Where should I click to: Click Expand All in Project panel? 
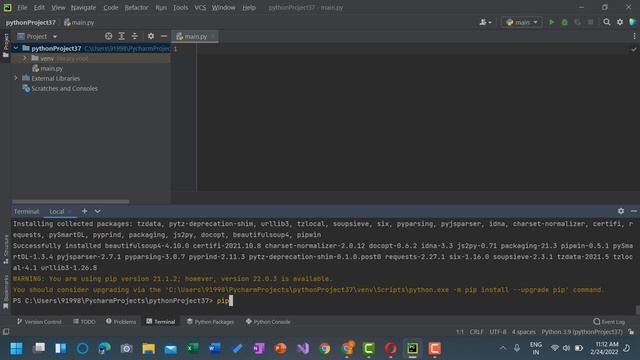(x=122, y=36)
